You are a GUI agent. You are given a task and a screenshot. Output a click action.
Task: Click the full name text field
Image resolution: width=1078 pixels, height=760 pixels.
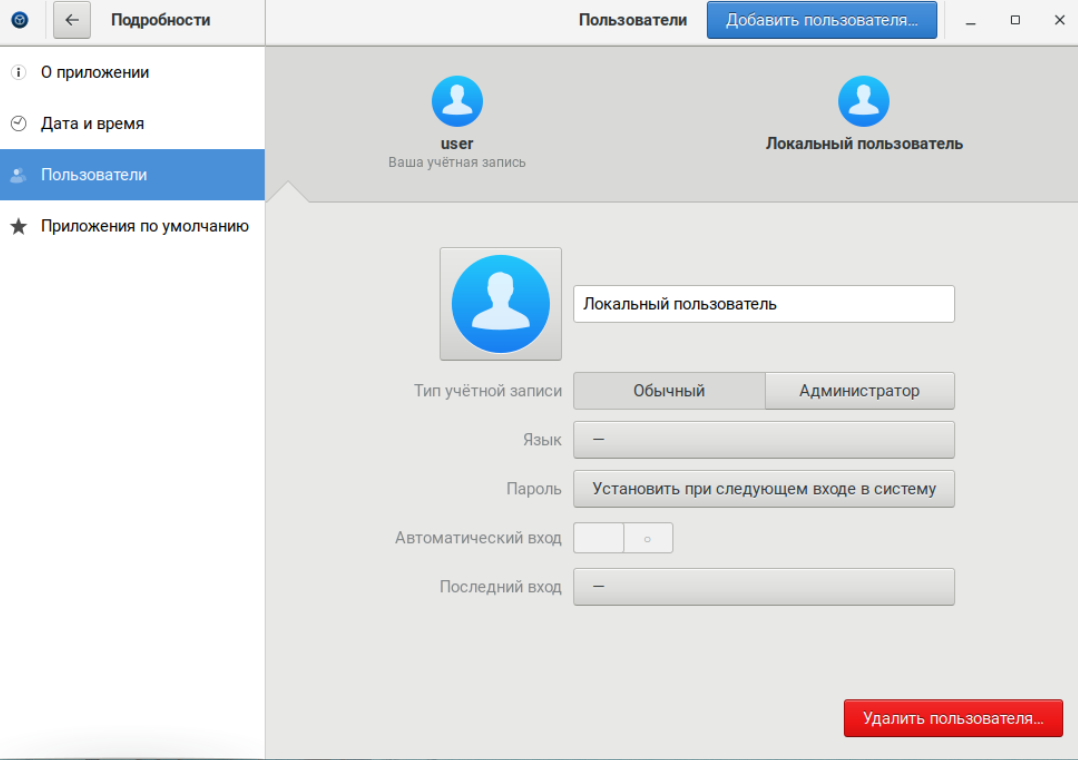tap(763, 304)
